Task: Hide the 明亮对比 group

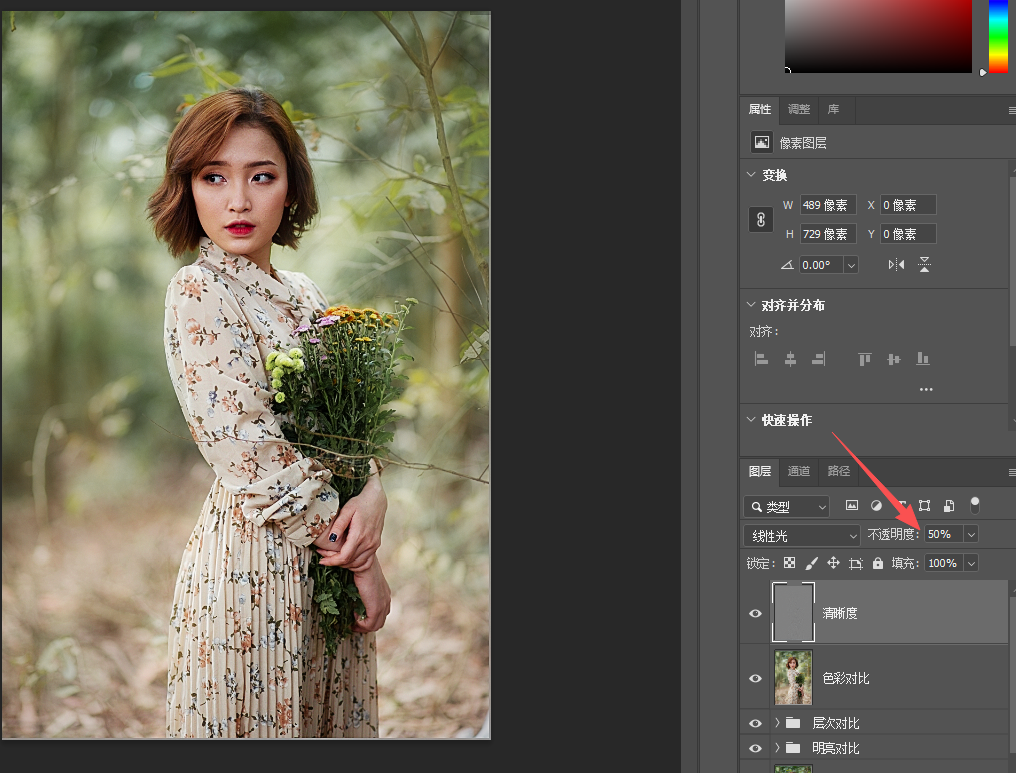Action: [x=756, y=748]
